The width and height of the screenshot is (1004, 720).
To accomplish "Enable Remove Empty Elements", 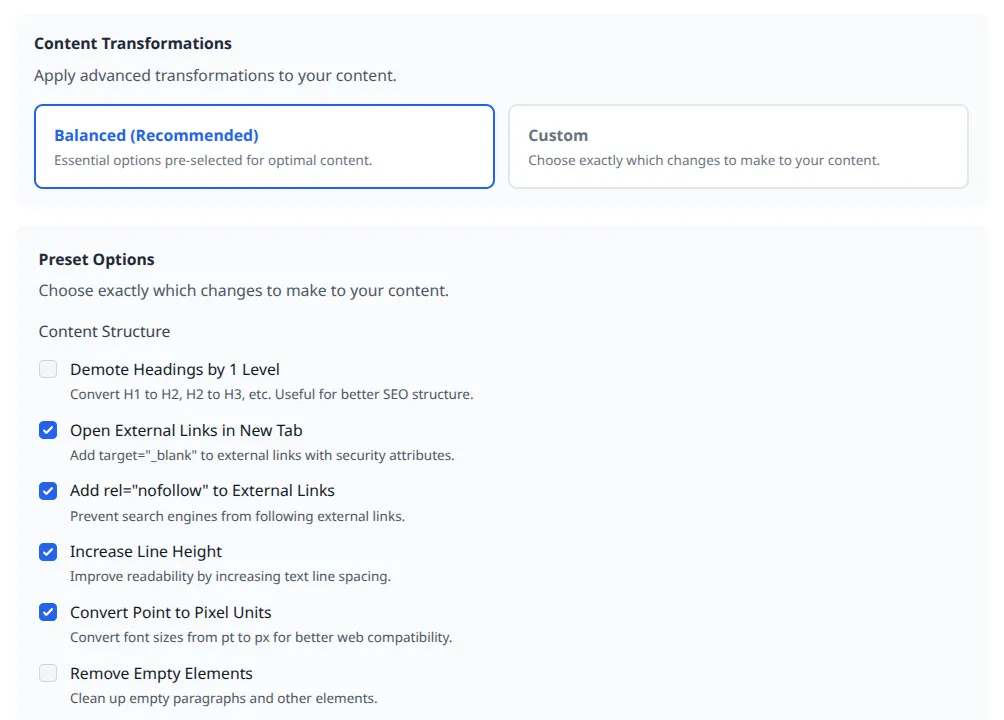I will point(48,673).
